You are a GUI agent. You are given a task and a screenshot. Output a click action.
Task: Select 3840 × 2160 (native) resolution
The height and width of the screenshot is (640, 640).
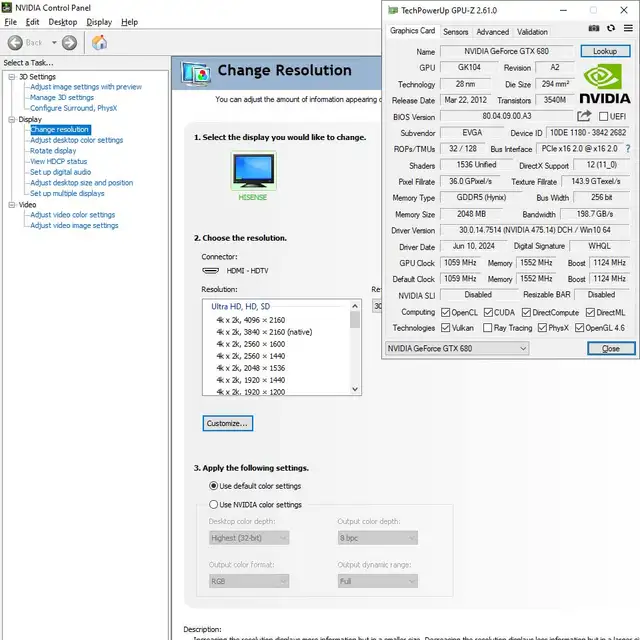[x=264, y=332]
